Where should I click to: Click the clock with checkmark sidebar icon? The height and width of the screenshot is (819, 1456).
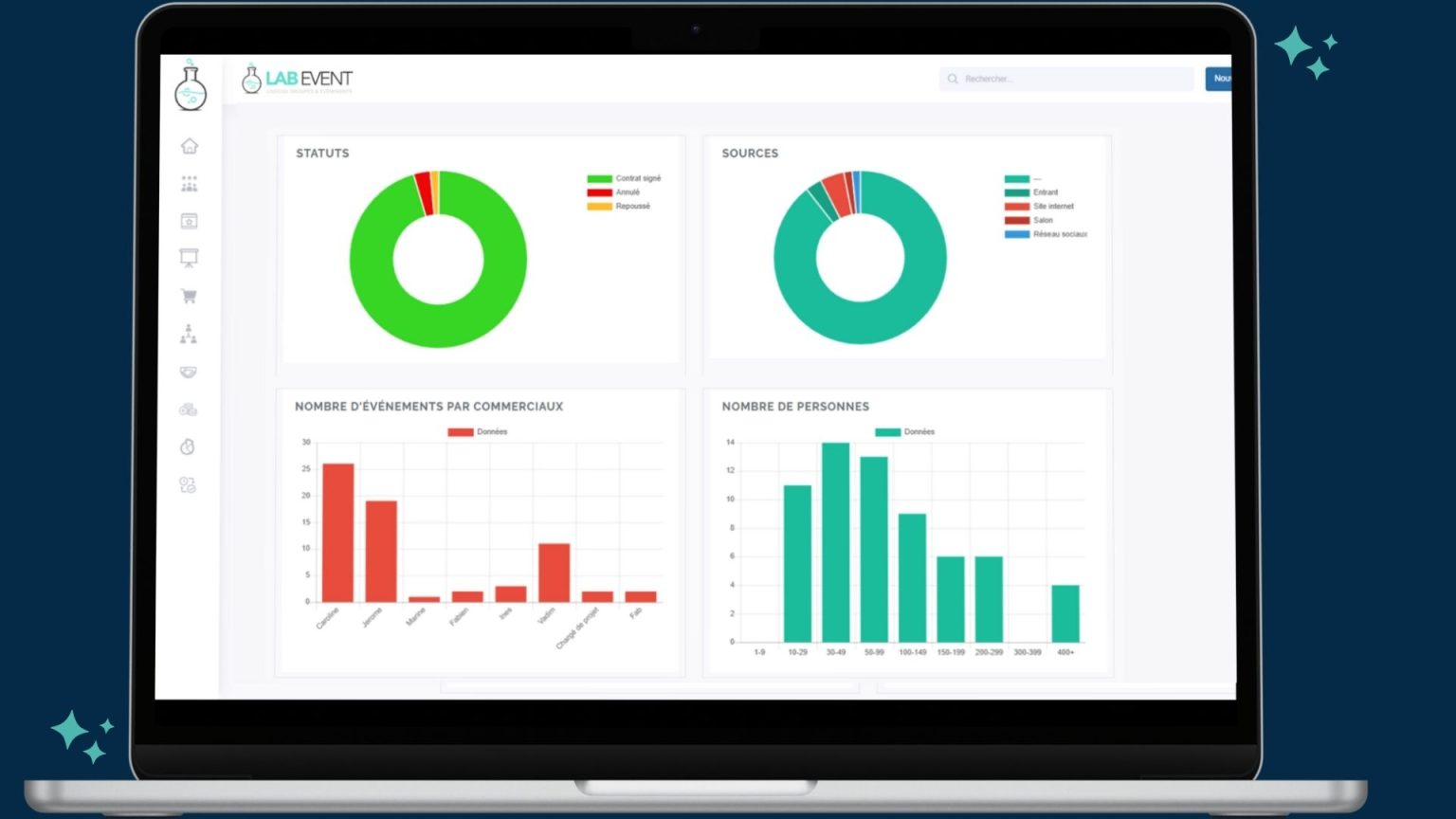[190, 484]
